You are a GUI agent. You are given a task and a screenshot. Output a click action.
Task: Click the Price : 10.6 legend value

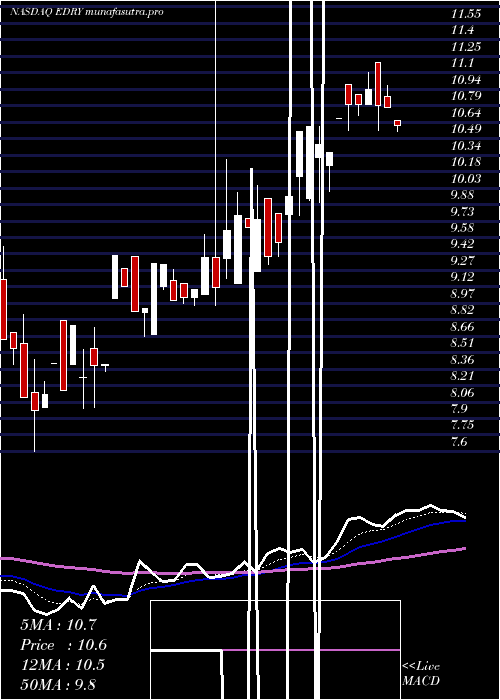pyautogui.click(x=63, y=645)
